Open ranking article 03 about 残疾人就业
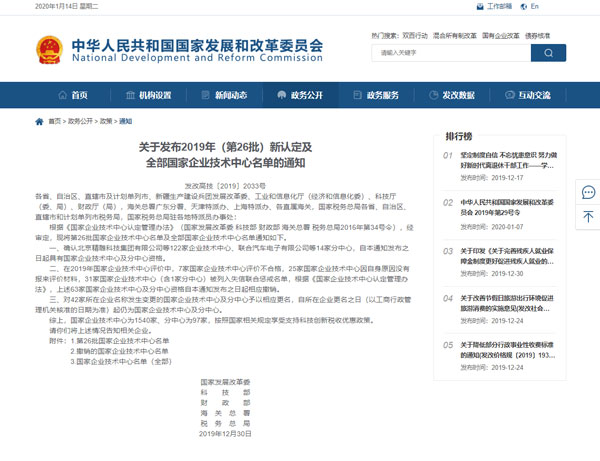 [507, 256]
